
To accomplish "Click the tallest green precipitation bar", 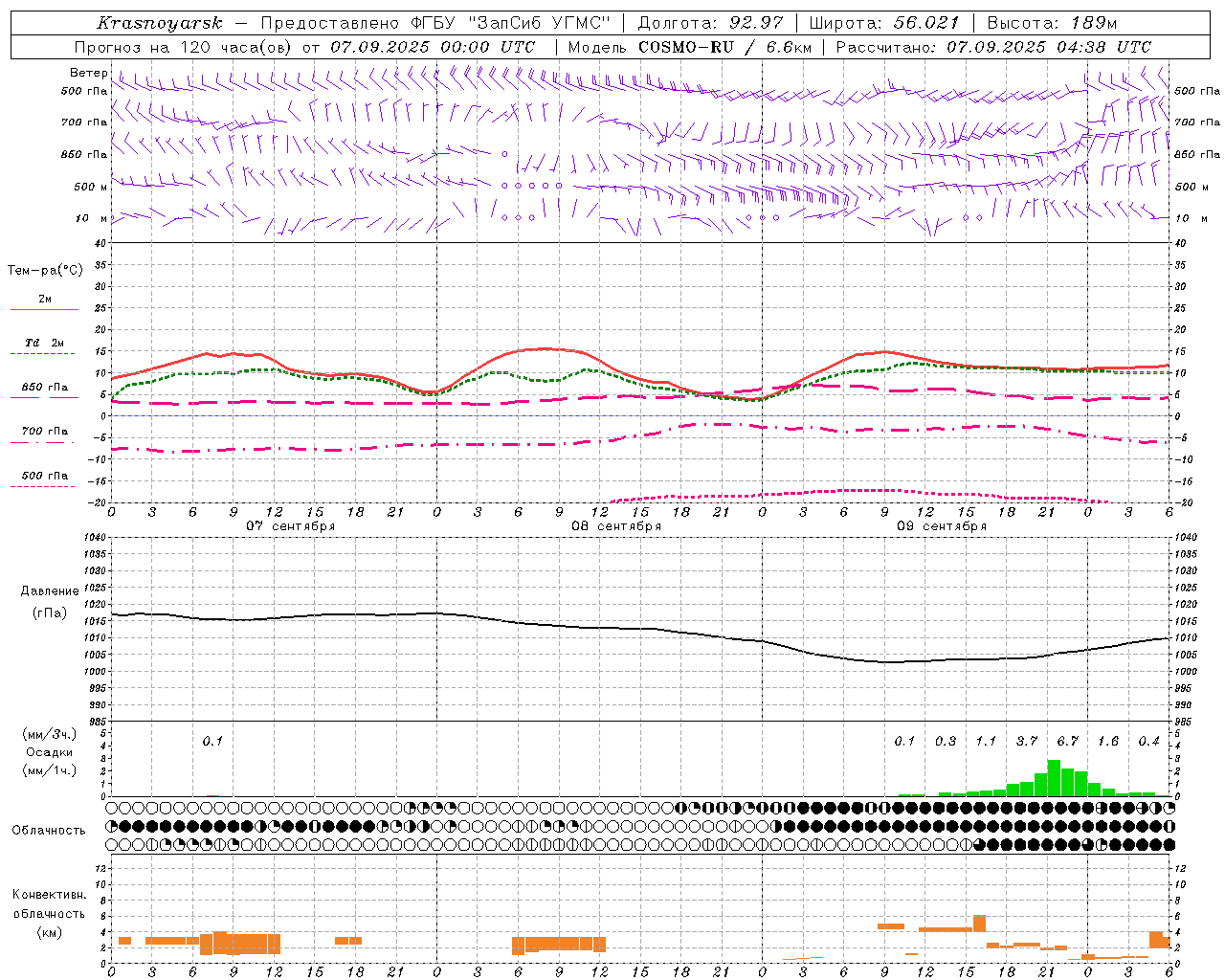I will click(1054, 778).
